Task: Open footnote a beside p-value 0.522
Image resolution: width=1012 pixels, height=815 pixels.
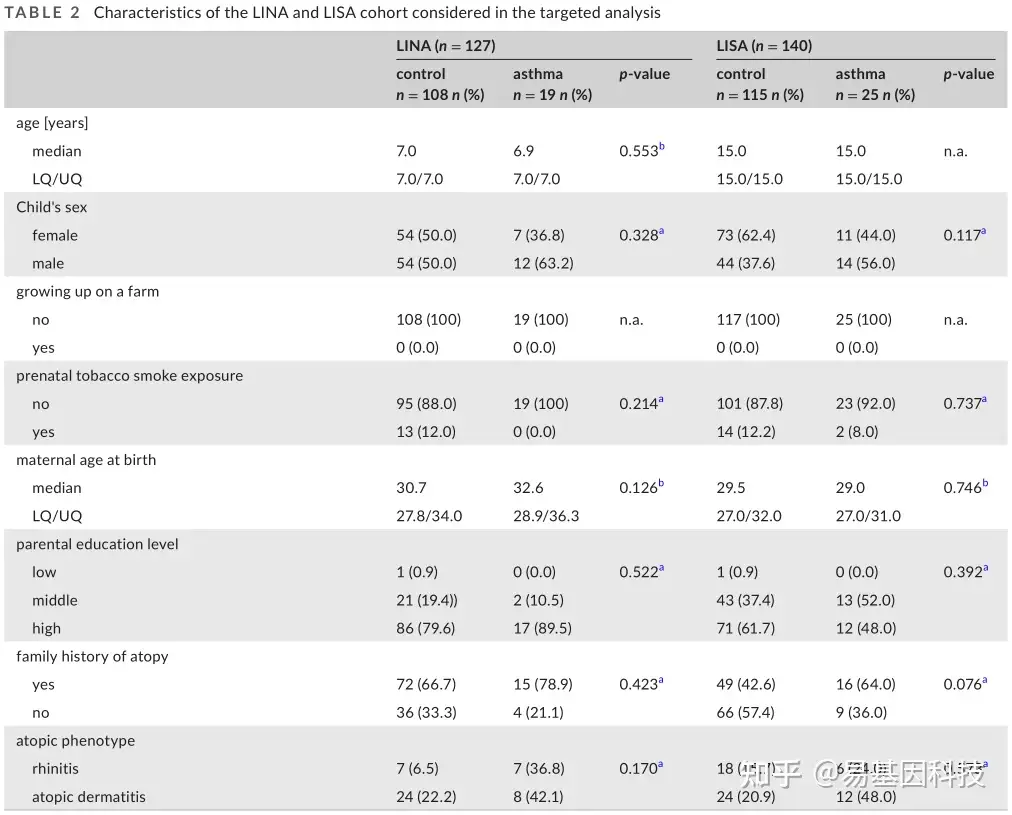Action: point(661,568)
